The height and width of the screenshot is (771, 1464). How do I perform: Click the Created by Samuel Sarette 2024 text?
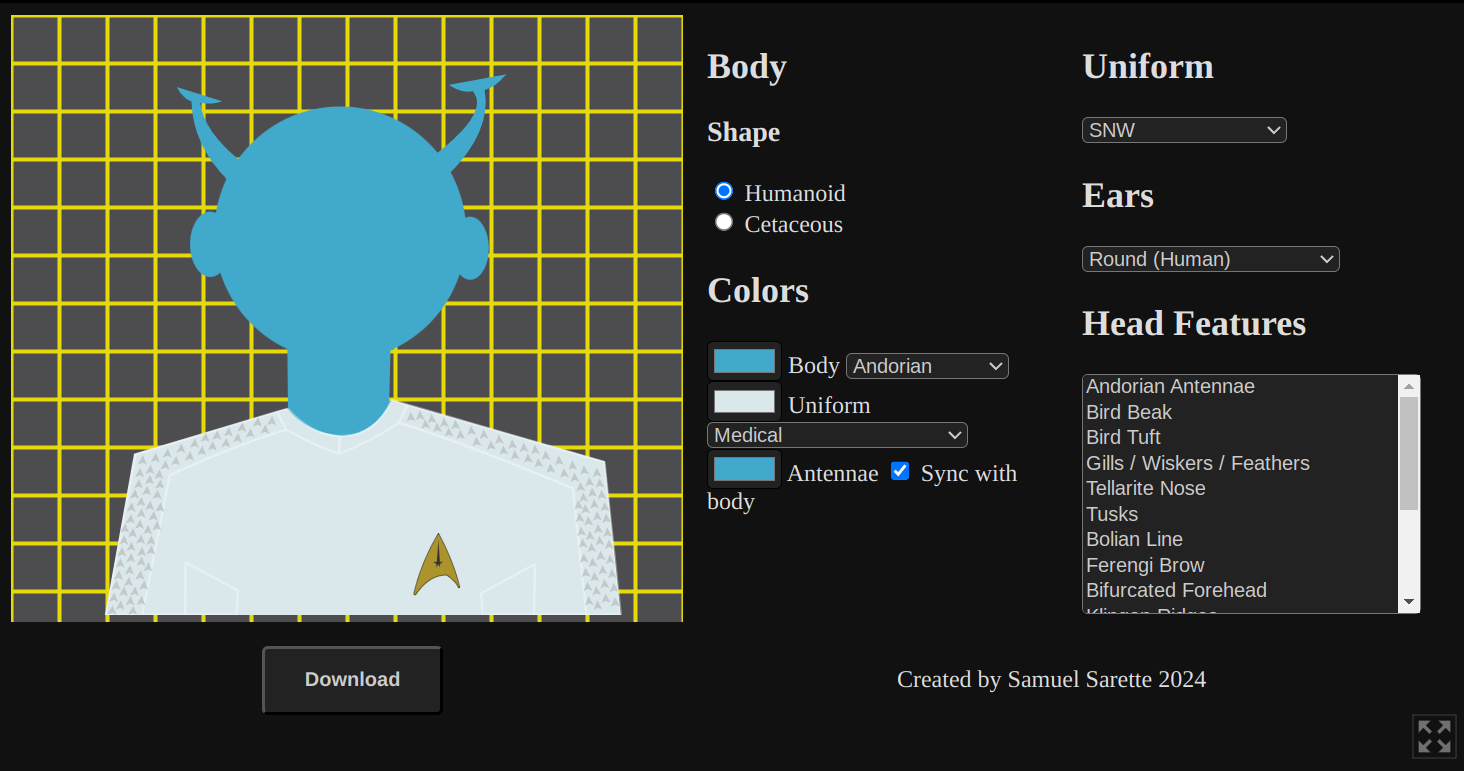tap(1051, 680)
